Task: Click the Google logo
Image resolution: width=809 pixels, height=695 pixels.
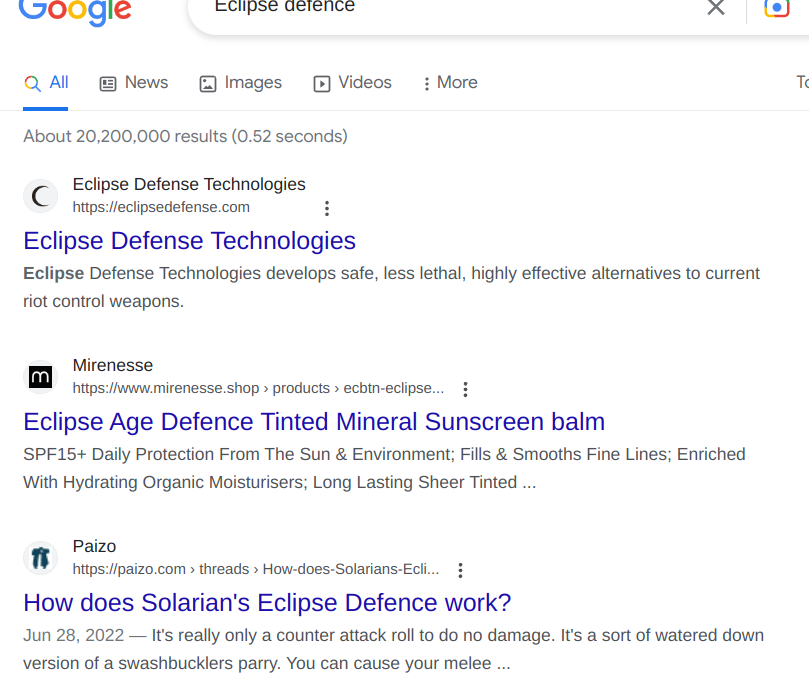Action: 75,10
